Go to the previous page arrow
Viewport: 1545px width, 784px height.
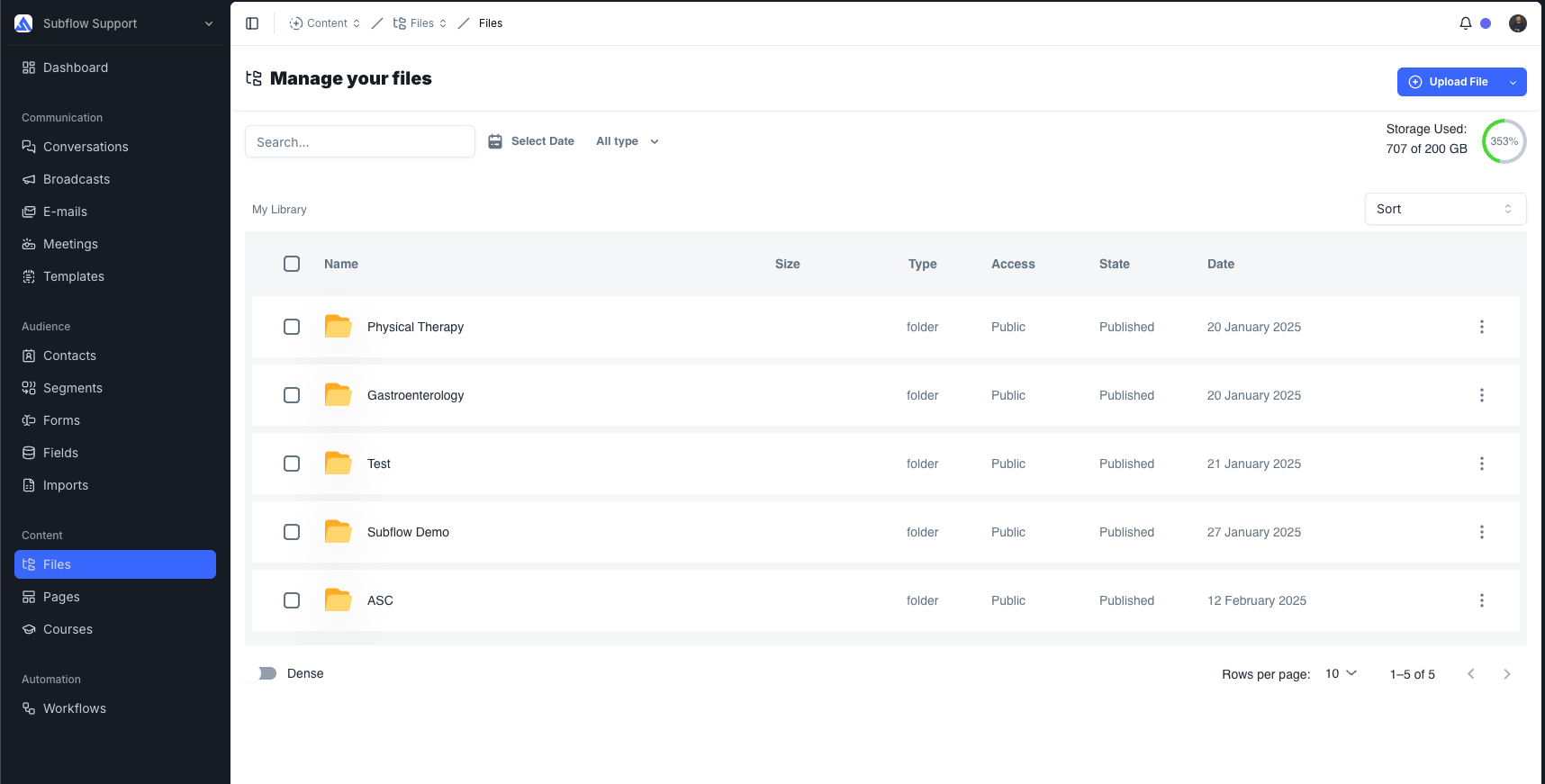click(1471, 674)
